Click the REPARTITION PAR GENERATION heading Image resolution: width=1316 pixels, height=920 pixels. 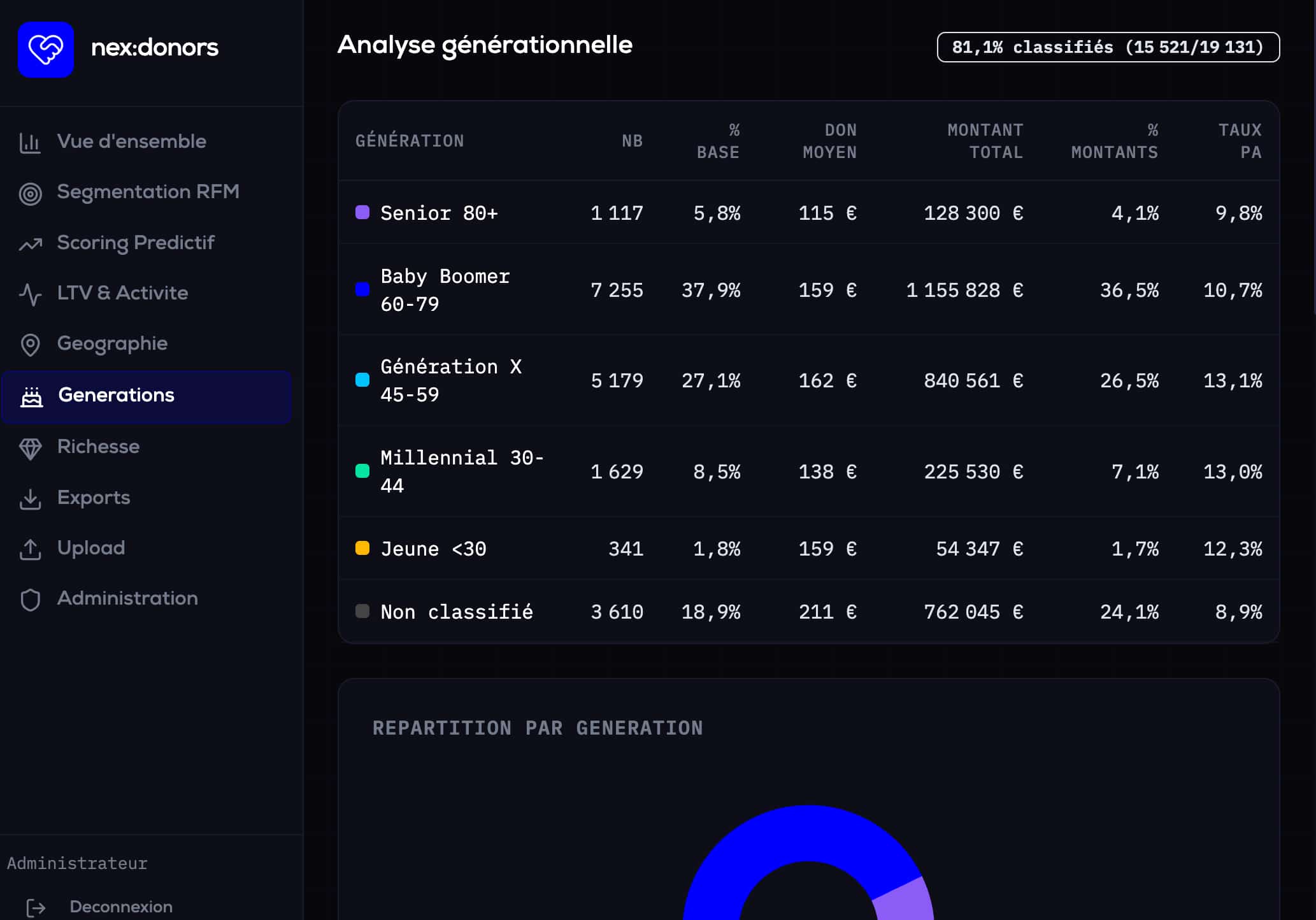click(x=538, y=728)
